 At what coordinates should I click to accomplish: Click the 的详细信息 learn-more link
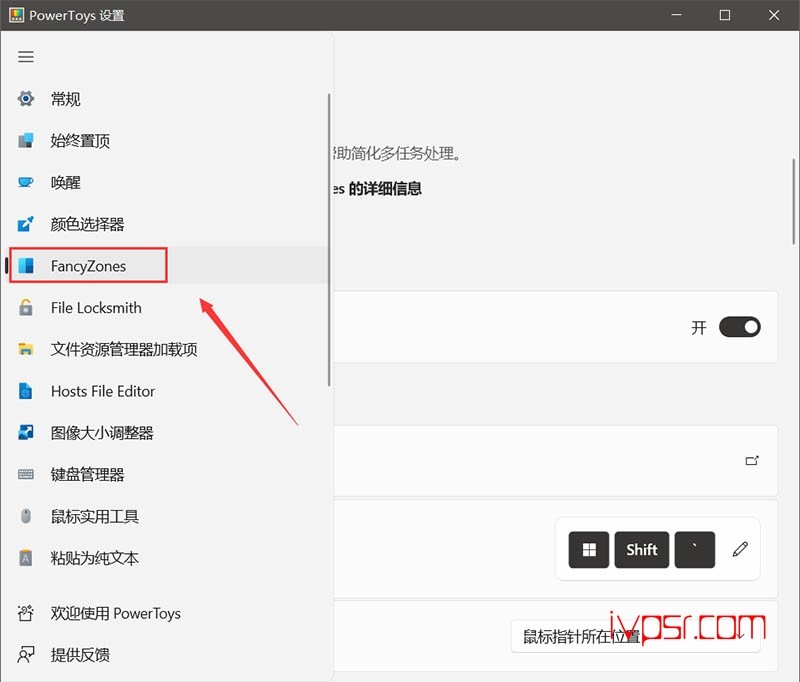tap(378, 189)
